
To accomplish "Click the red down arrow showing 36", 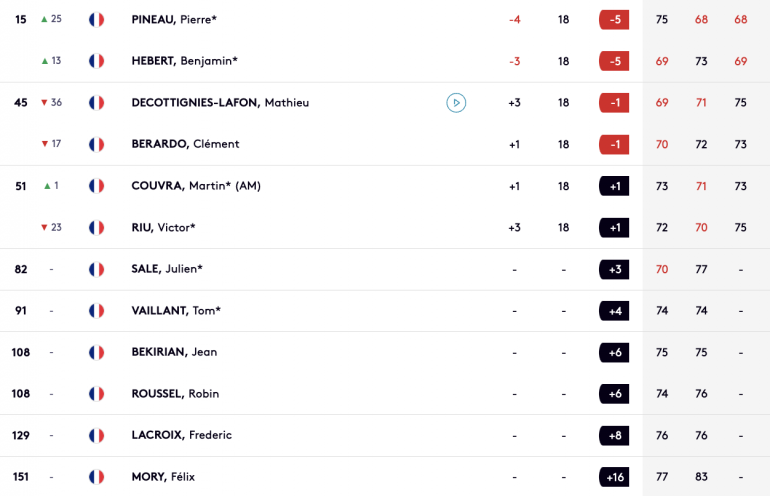I will [44, 103].
